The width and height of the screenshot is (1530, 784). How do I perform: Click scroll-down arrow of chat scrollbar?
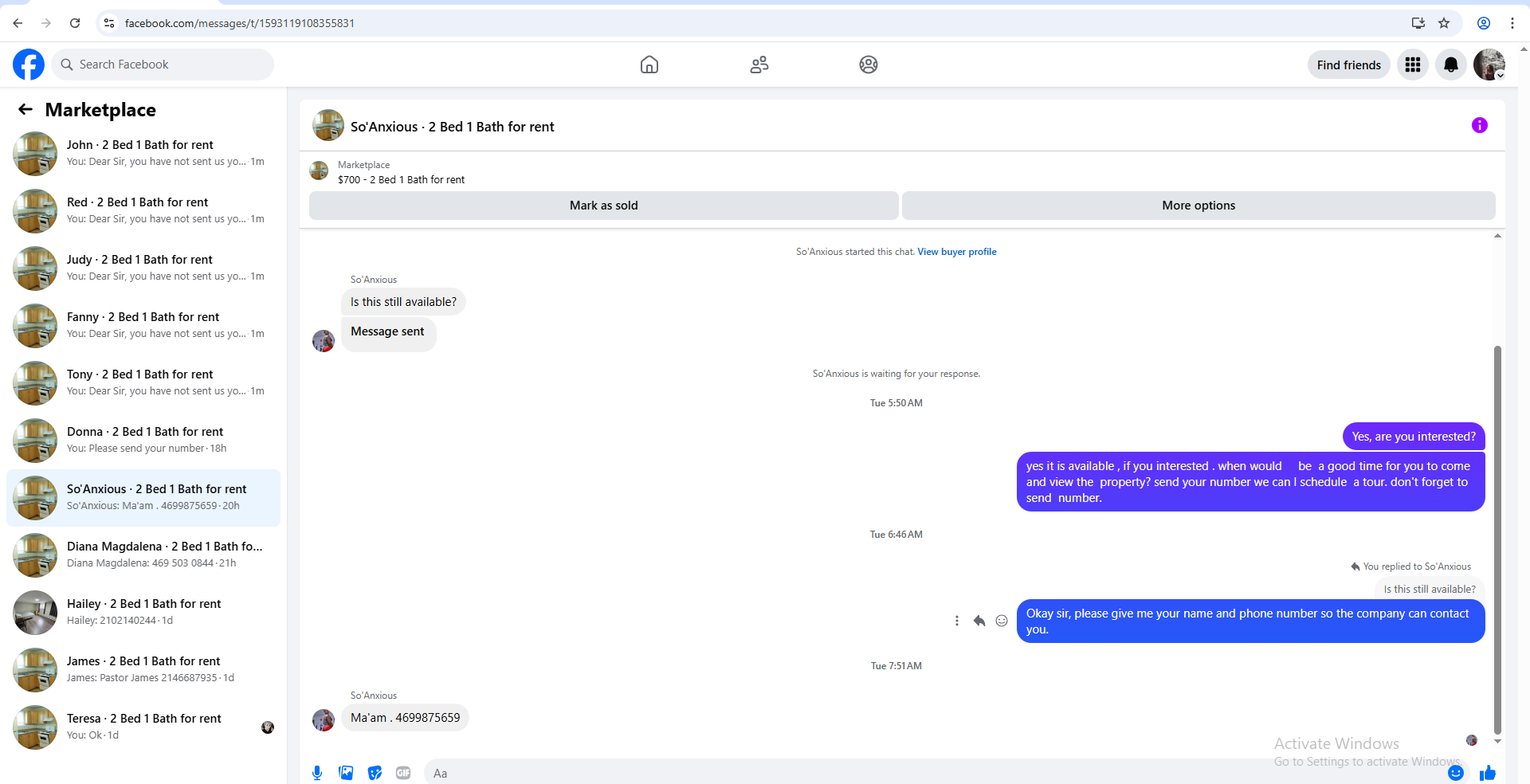[1497, 741]
